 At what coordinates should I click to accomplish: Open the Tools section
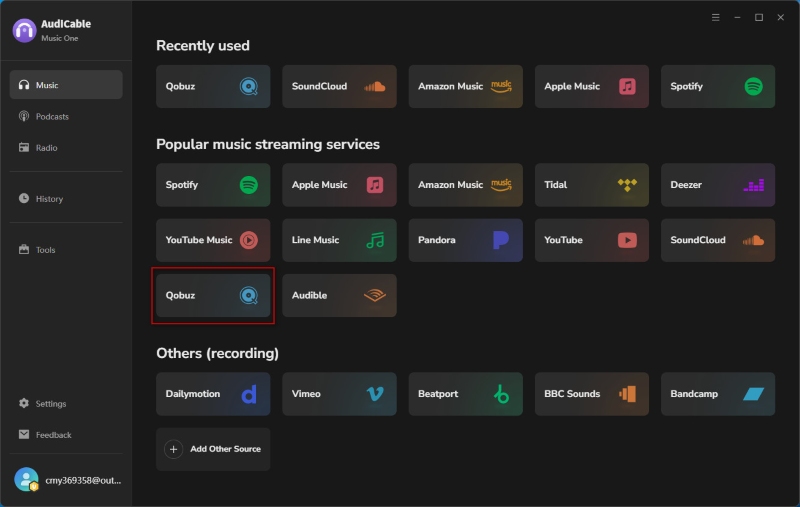66,249
